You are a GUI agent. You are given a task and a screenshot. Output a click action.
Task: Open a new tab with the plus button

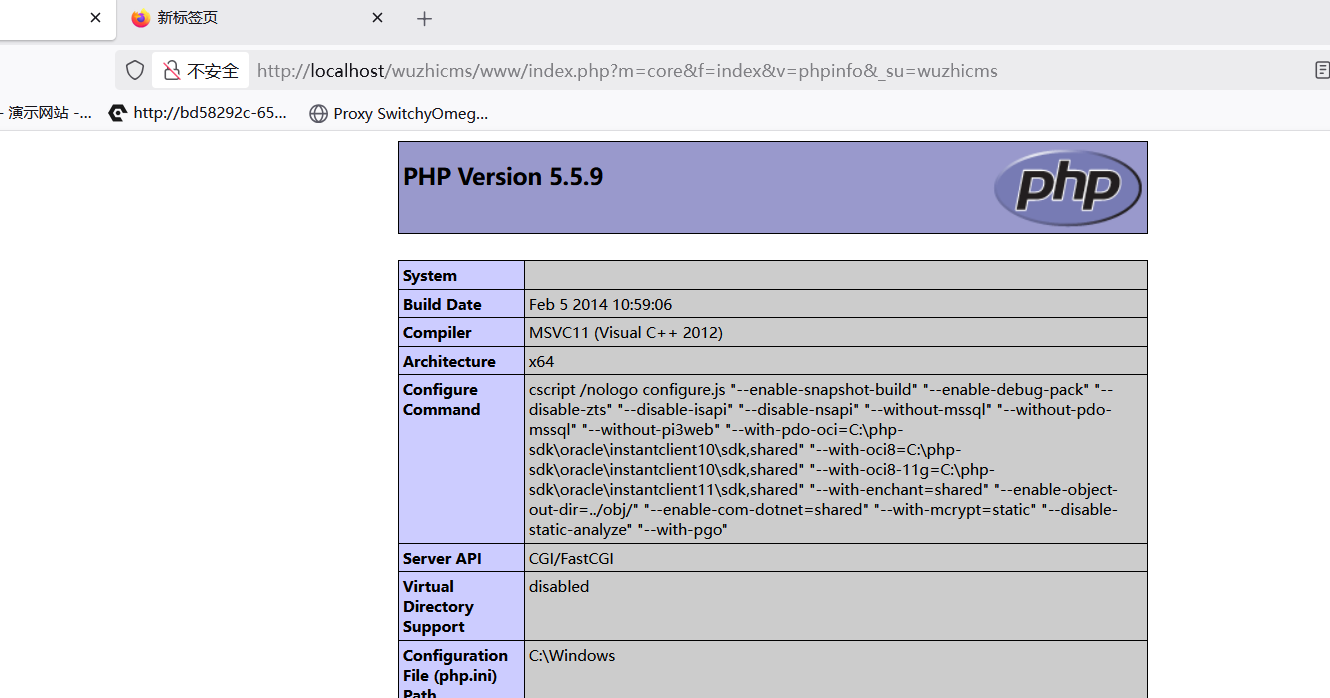[x=424, y=19]
